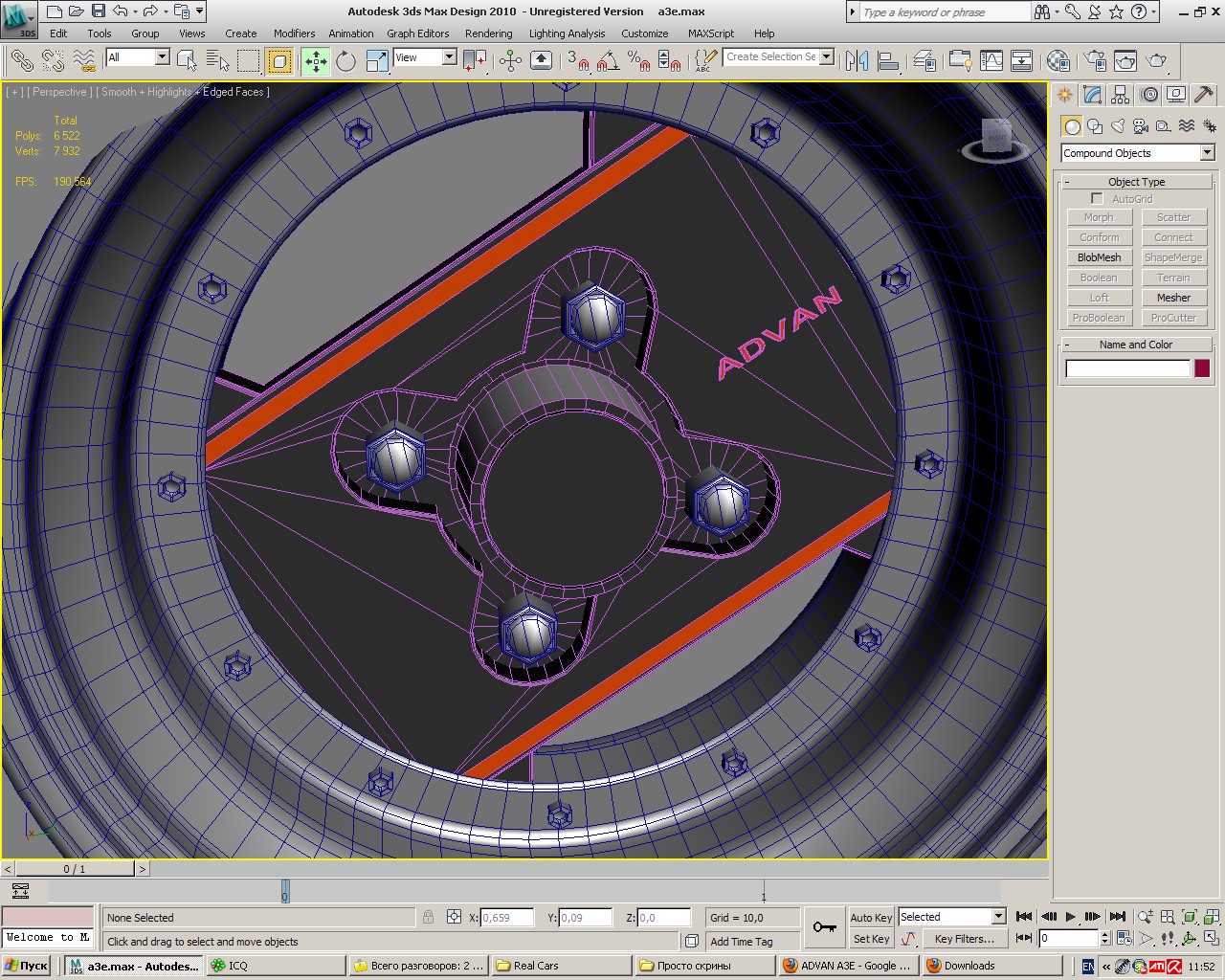This screenshot has height=980, width=1225.
Task: Open Key Filters dialog
Action: (965, 939)
